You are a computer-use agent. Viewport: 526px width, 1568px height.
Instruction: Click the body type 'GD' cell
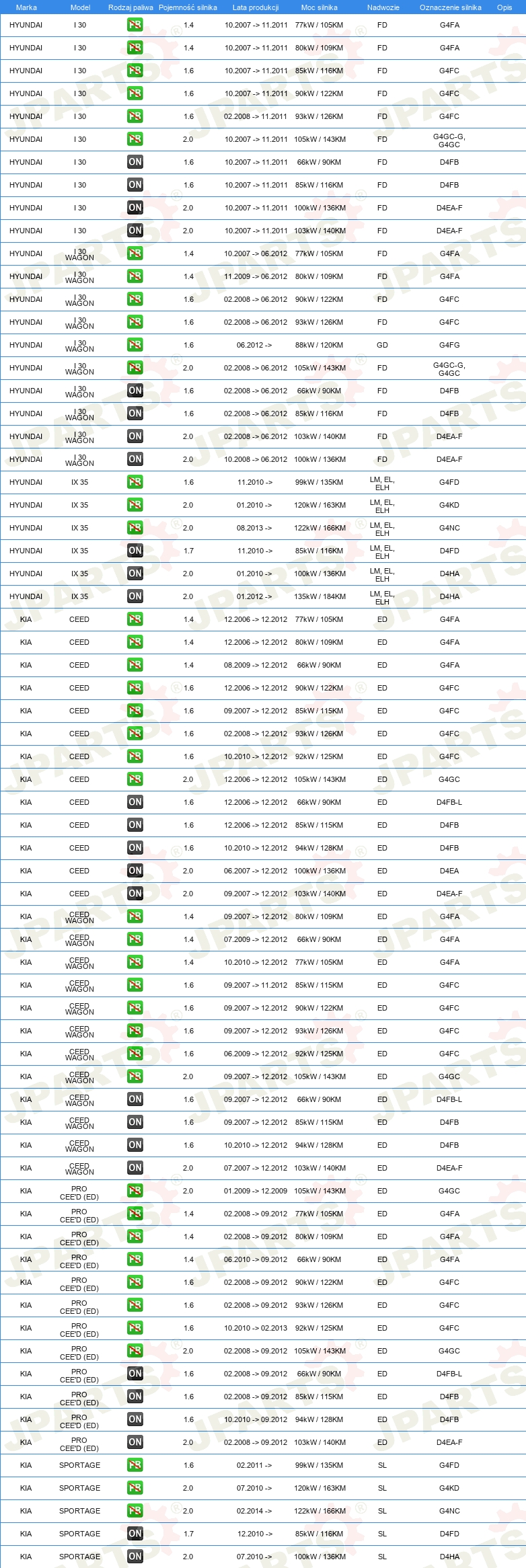tap(382, 345)
